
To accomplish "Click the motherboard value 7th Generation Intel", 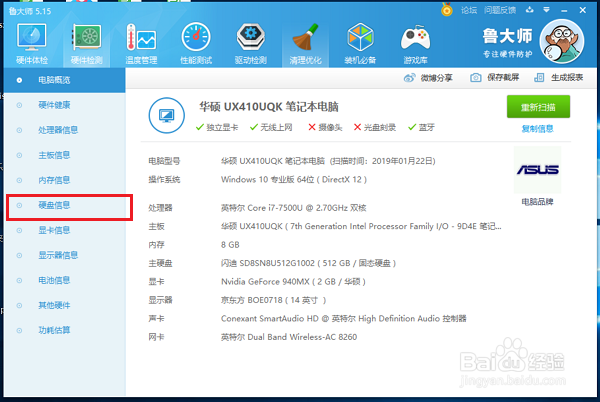I will pos(361,226).
